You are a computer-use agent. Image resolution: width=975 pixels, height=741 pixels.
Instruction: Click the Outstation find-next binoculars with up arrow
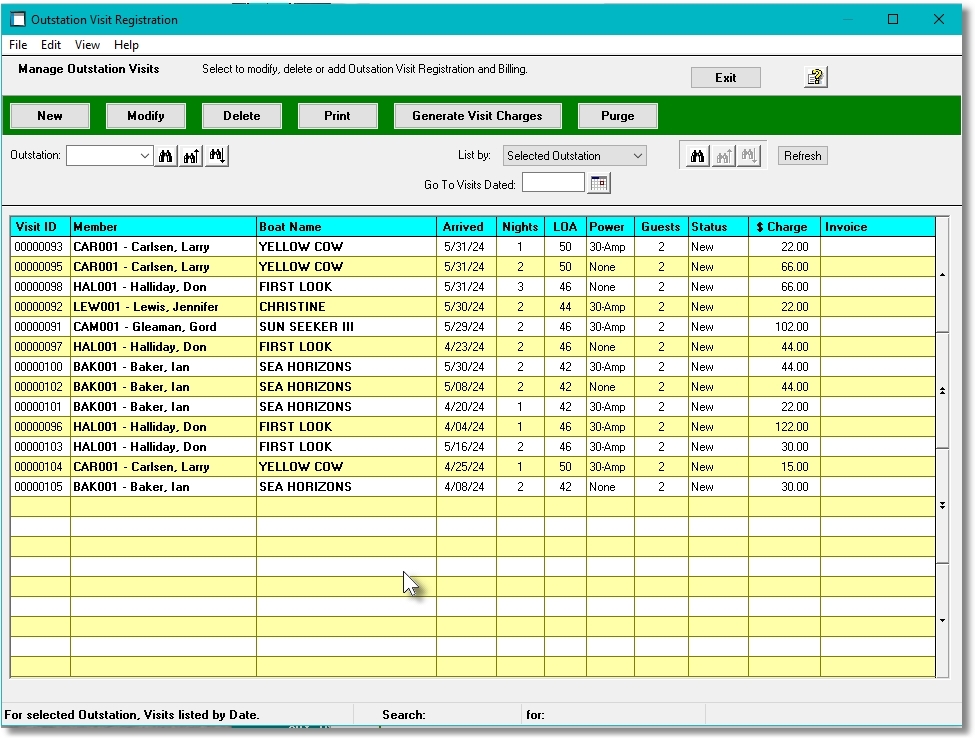(x=191, y=155)
